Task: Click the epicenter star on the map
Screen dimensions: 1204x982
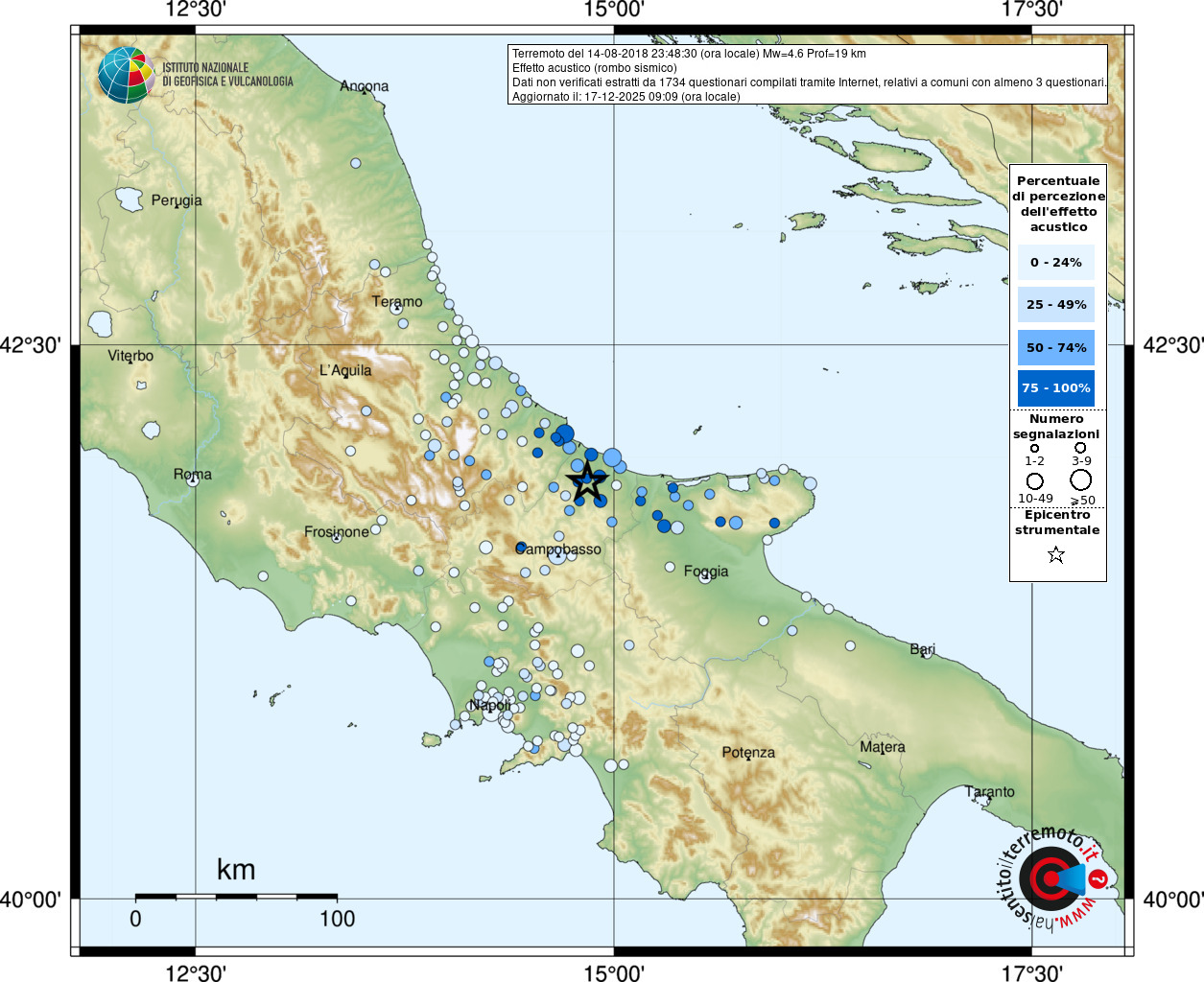Action: (x=586, y=481)
